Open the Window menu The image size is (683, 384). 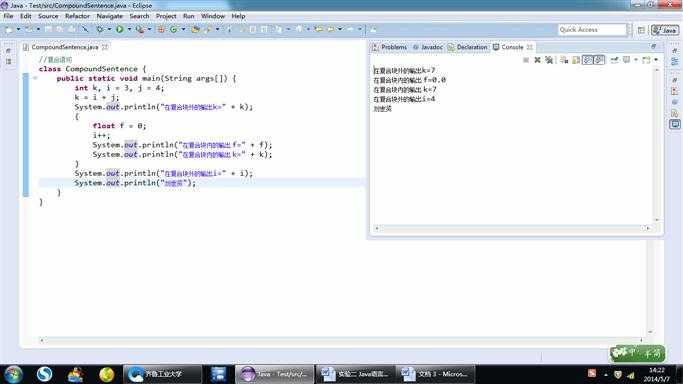[x=213, y=16]
